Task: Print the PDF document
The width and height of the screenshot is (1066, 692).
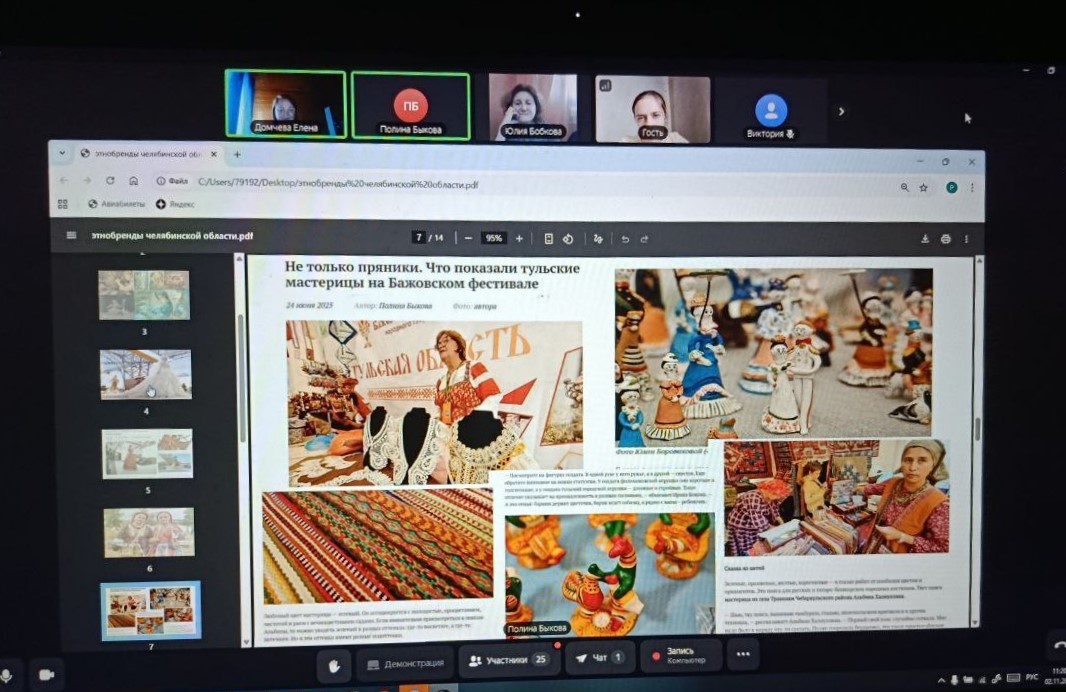Action: [945, 239]
